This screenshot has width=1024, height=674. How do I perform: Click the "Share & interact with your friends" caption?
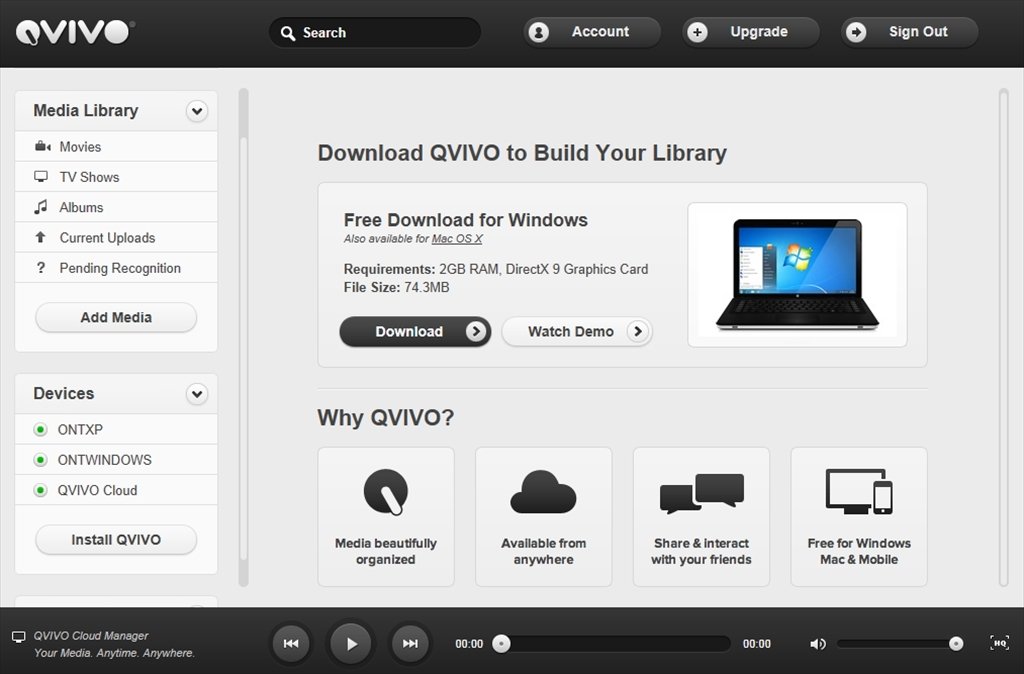coord(701,551)
